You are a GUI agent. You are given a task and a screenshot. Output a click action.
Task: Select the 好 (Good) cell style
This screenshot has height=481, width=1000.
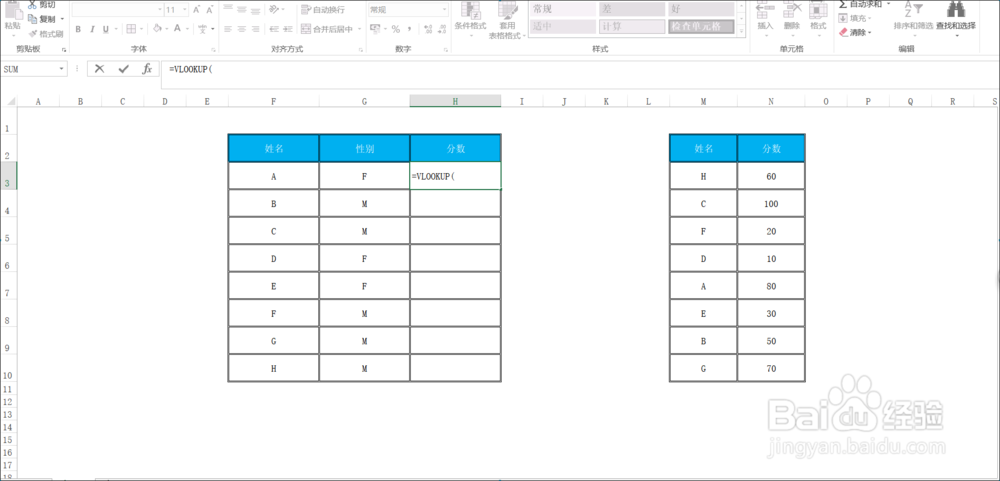701,10
